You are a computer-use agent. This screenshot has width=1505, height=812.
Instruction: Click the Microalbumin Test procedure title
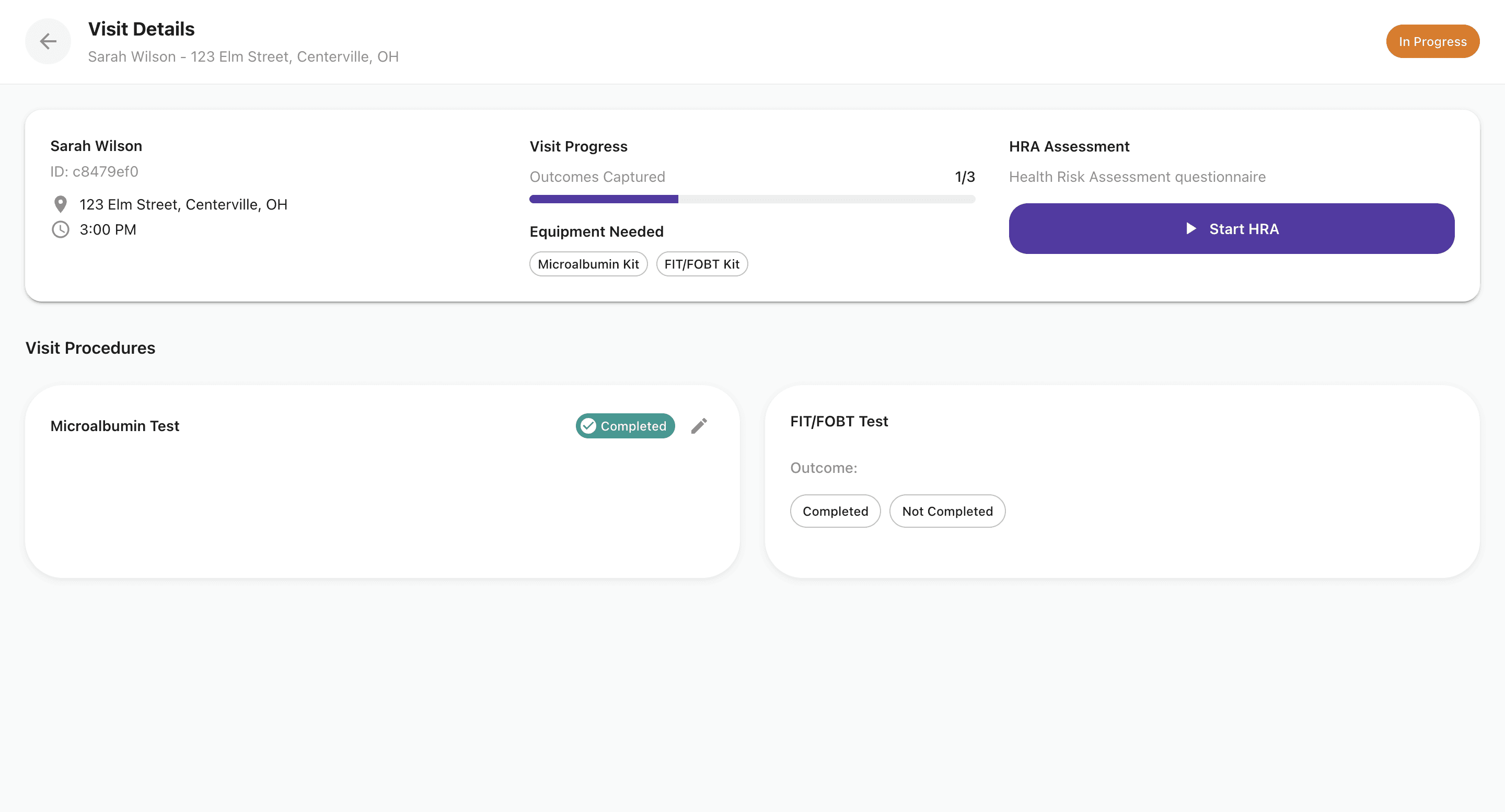tap(114, 426)
